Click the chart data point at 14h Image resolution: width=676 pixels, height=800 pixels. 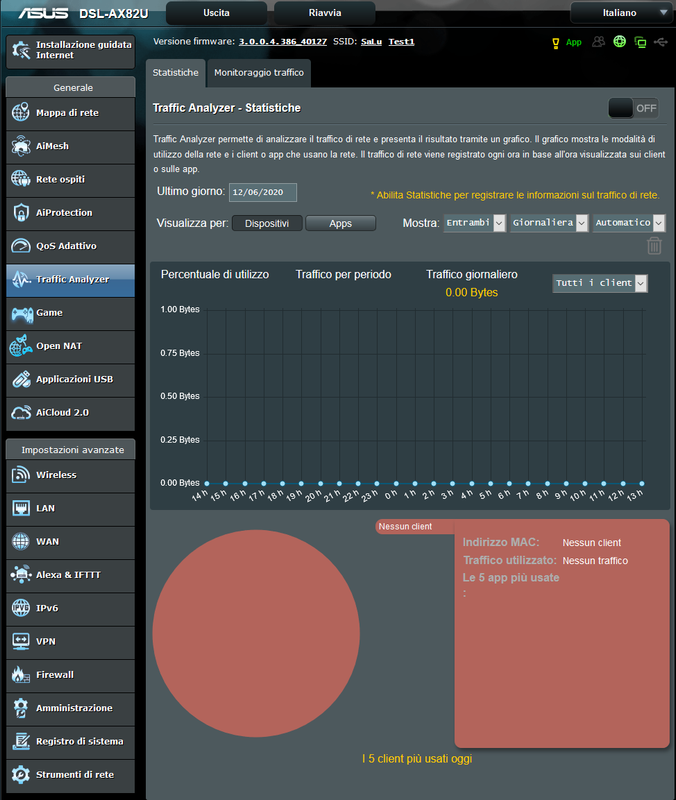tap(207, 483)
